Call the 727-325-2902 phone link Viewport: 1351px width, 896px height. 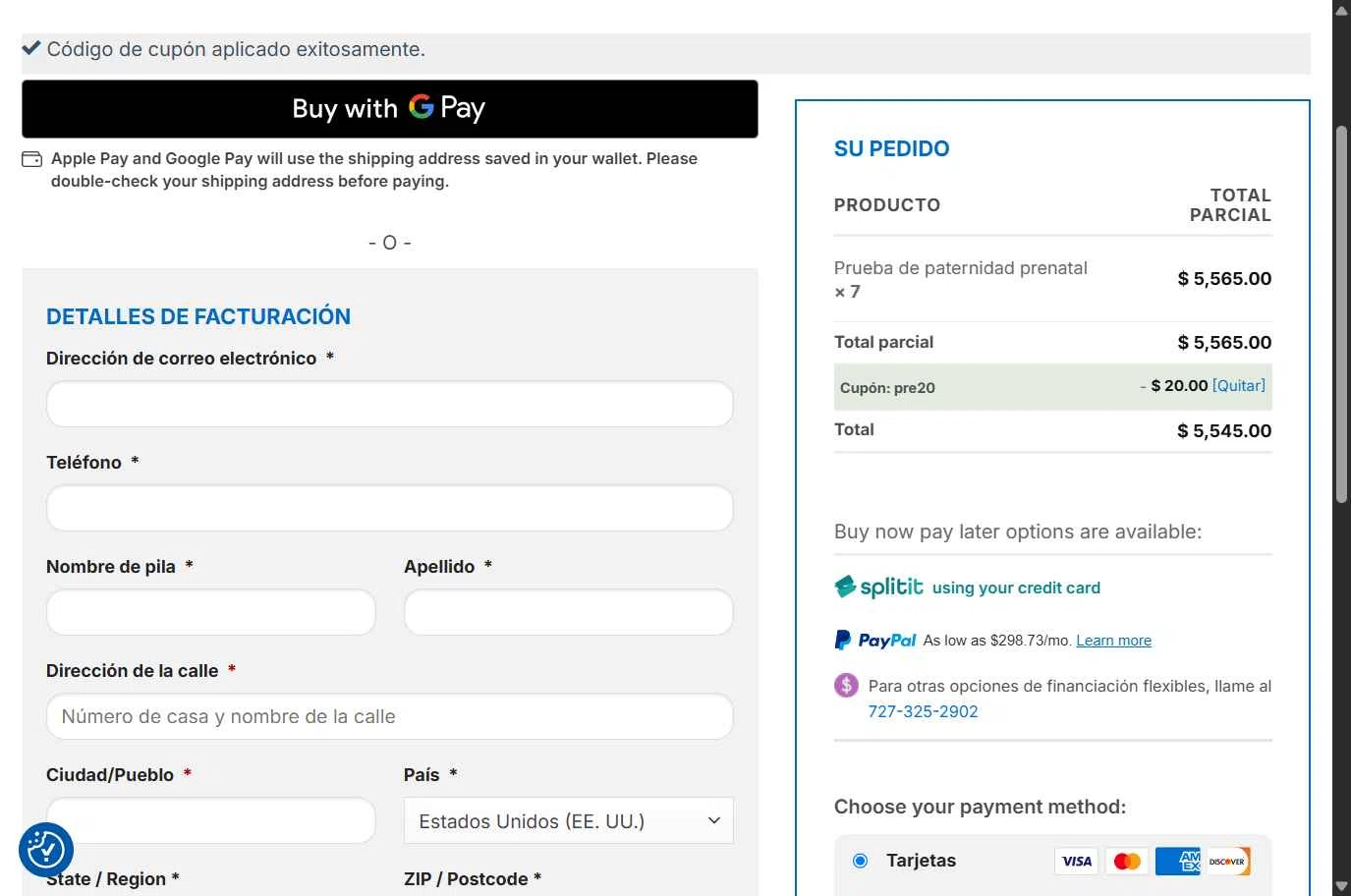[x=923, y=711]
